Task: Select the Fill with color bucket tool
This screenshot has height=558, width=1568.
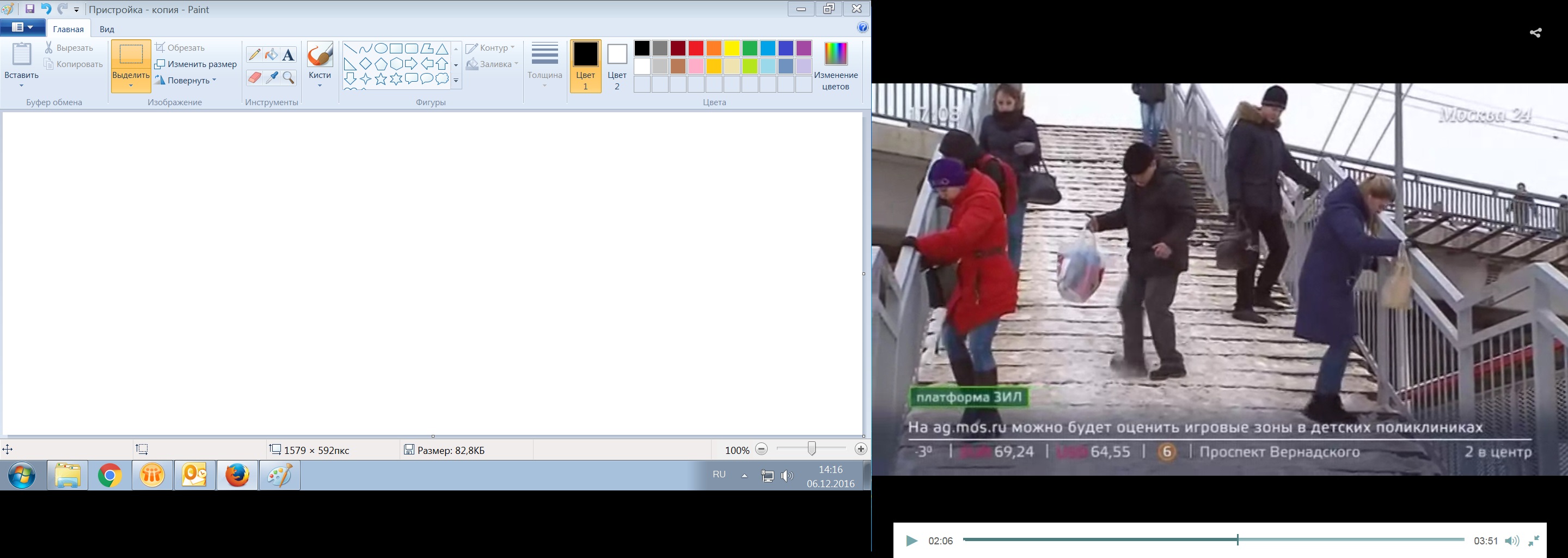Action: pyautogui.click(x=272, y=56)
